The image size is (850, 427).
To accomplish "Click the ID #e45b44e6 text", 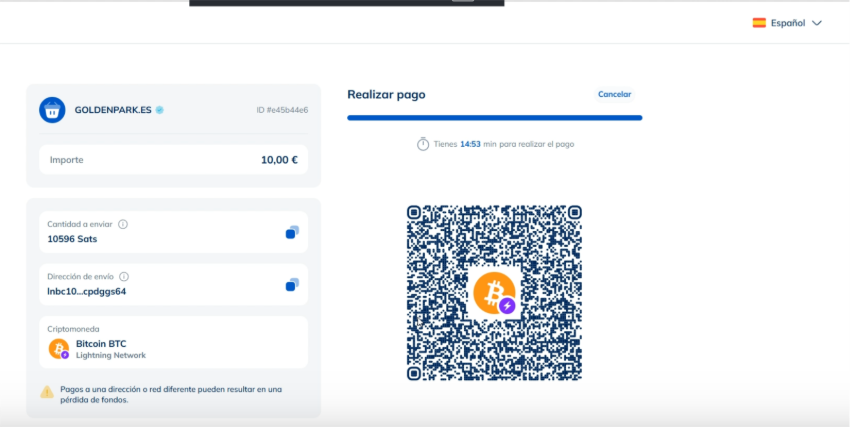I will click(282, 110).
